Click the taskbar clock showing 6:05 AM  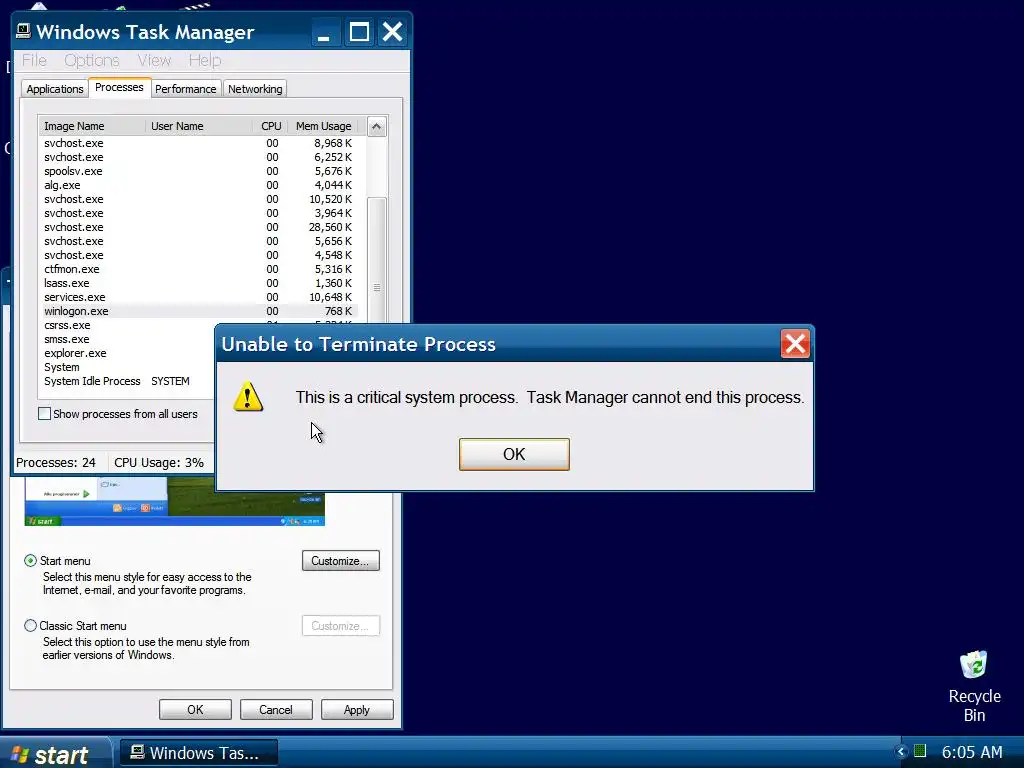point(972,752)
